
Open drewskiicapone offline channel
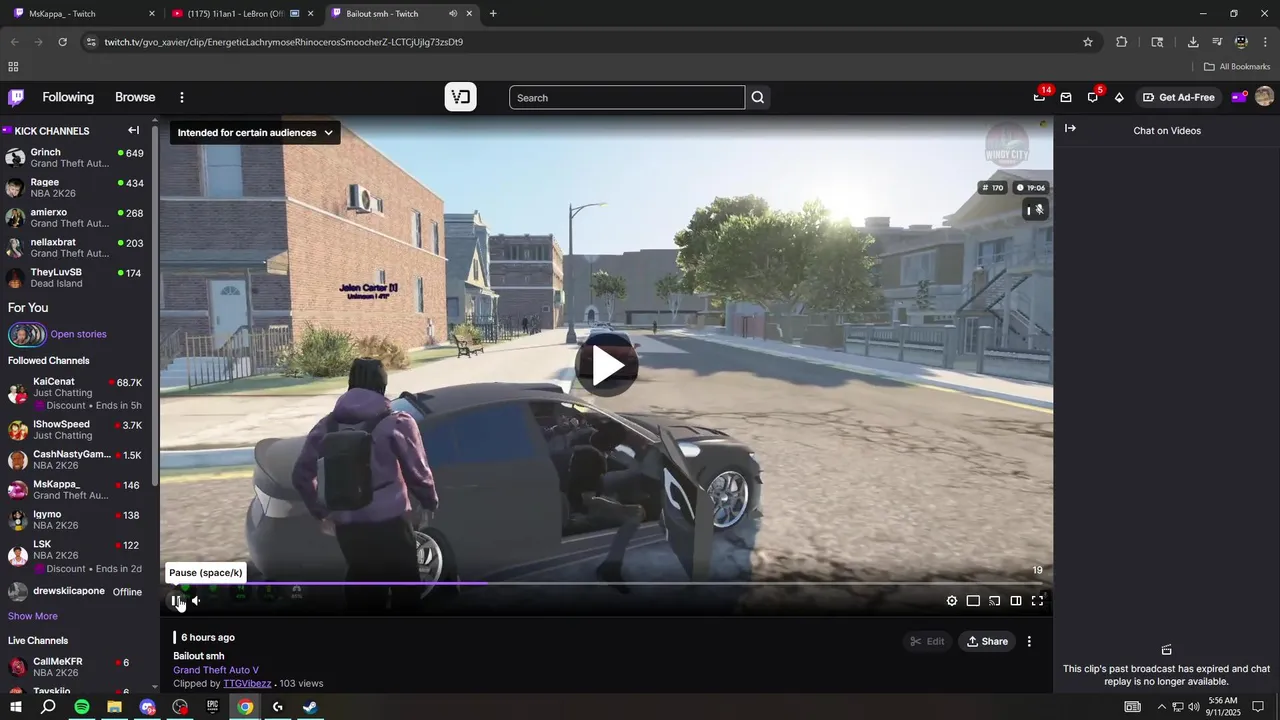[75, 592]
